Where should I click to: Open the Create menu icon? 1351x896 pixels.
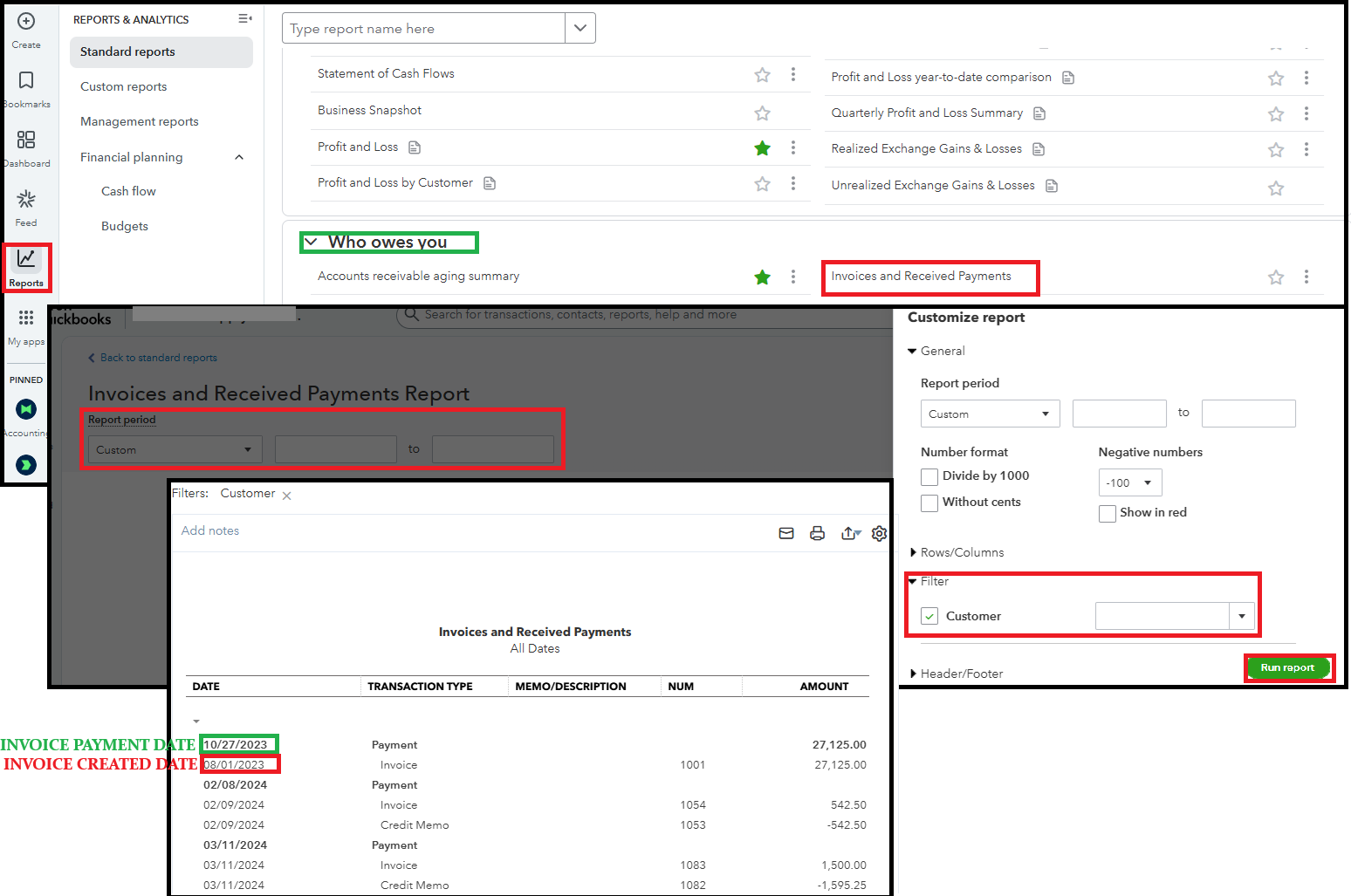(26, 21)
